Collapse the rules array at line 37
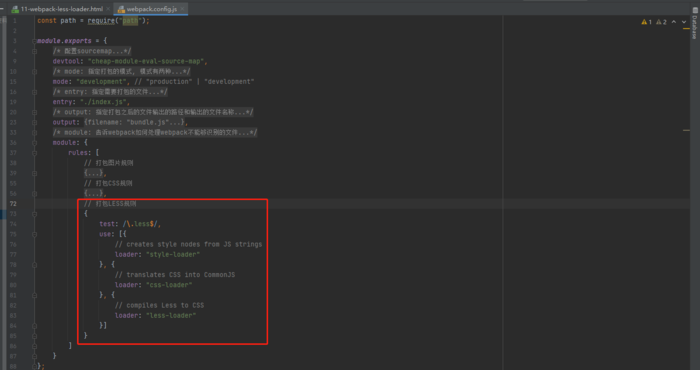This screenshot has height=370, width=700. tap(34, 153)
